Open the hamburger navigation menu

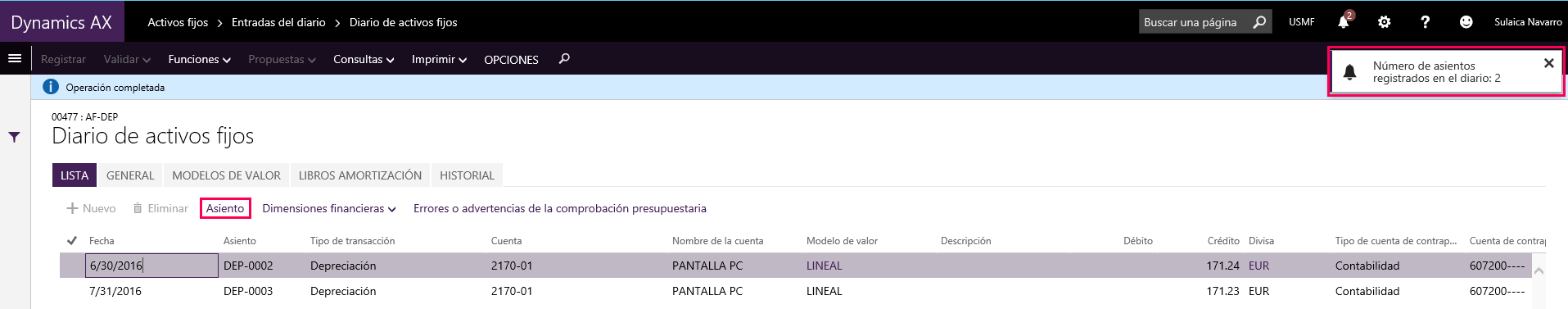(x=14, y=58)
